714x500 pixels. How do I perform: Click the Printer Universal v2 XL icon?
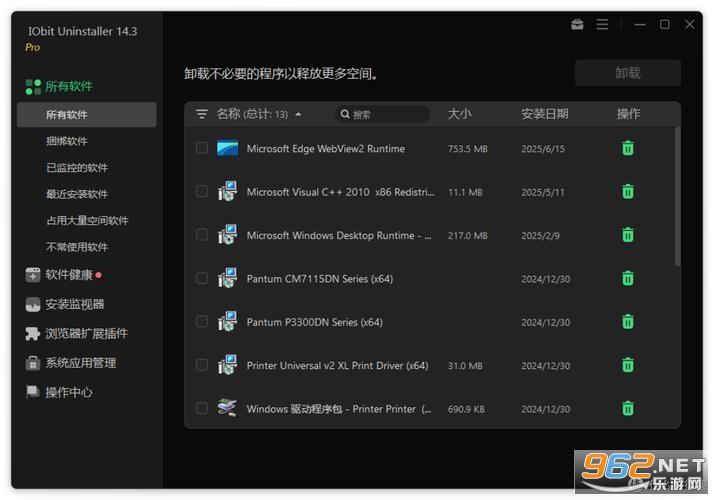click(227, 365)
